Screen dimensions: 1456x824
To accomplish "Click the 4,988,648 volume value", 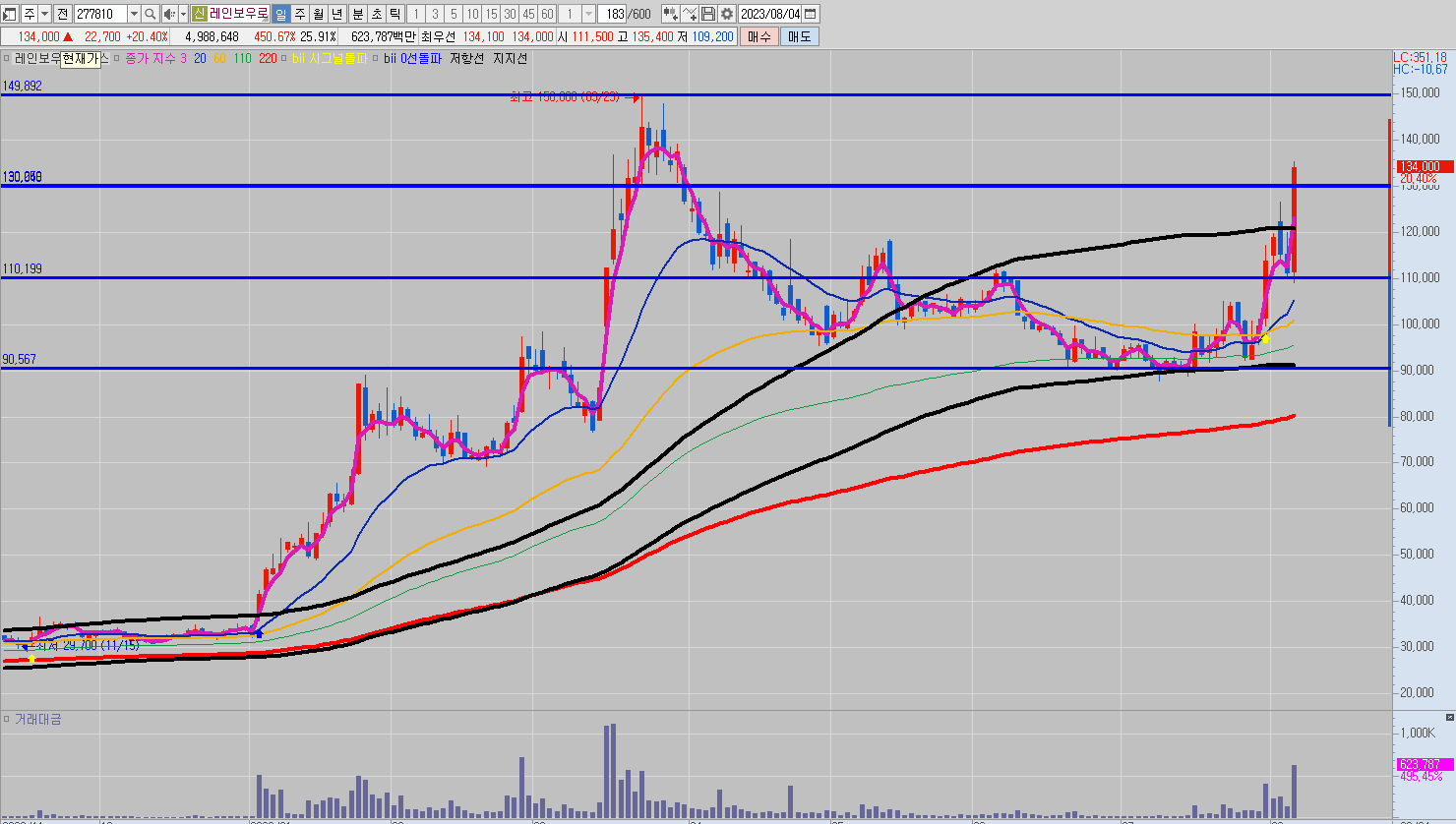I will click(x=212, y=36).
